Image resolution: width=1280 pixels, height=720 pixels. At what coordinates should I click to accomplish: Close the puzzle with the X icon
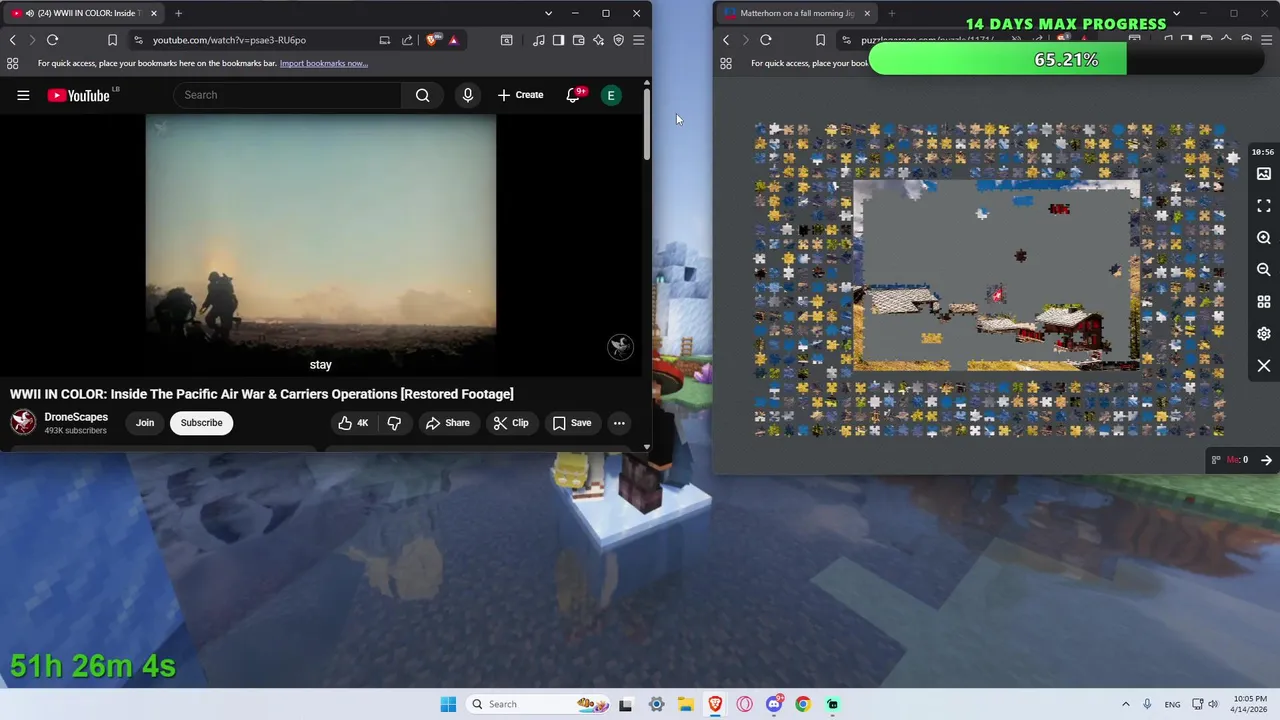[x=1264, y=366]
